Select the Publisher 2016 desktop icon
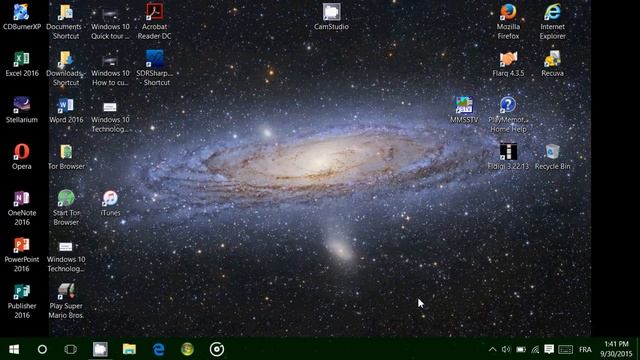The width and height of the screenshot is (640, 360). (x=22, y=301)
